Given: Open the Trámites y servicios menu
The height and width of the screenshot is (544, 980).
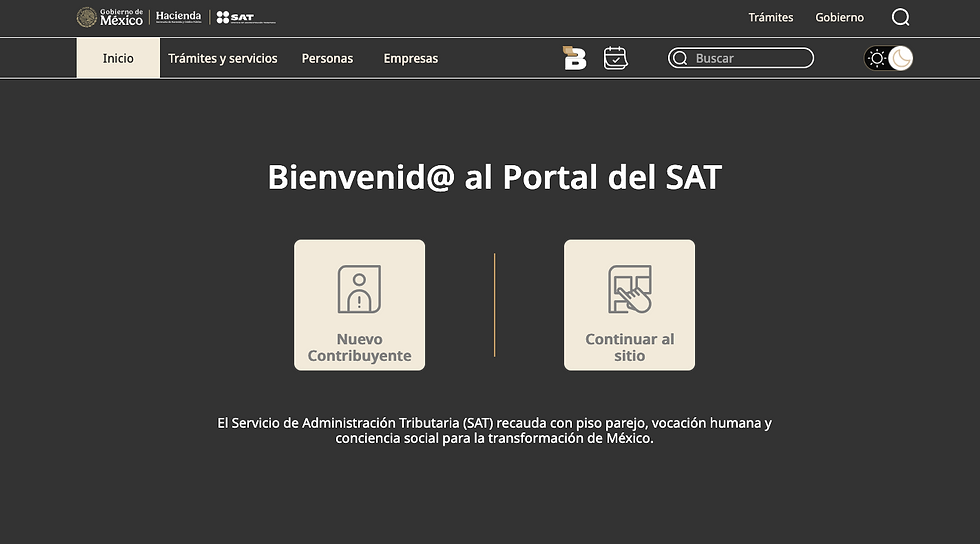Looking at the screenshot, I should click(222, 58).
